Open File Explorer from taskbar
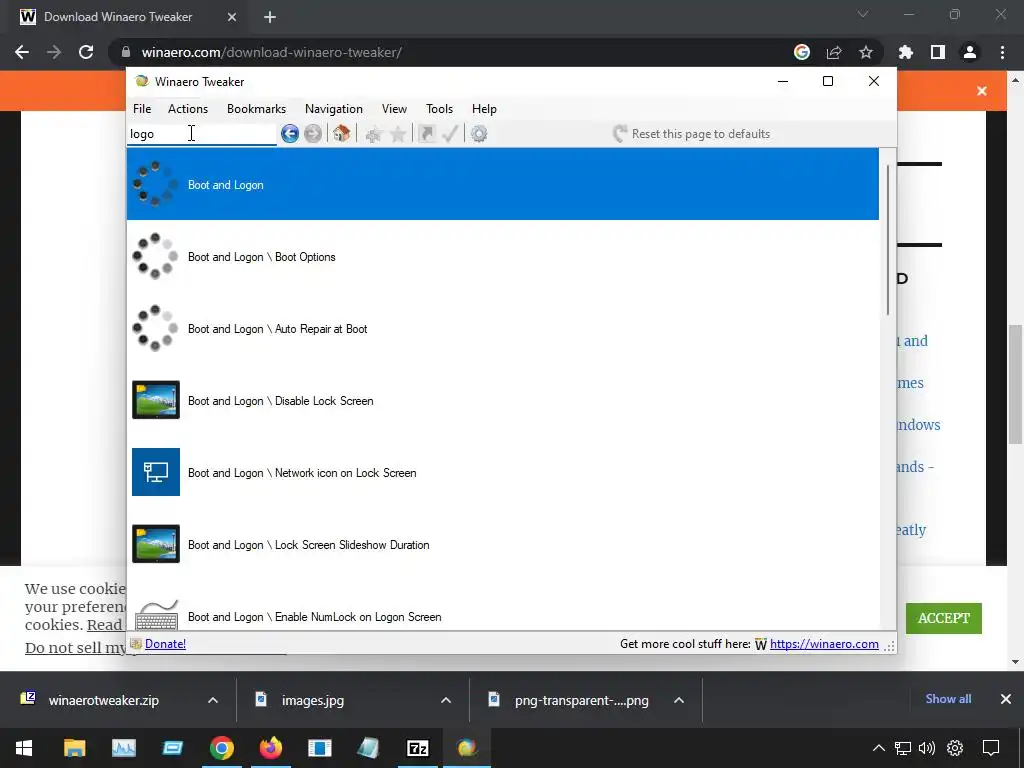 74,748
